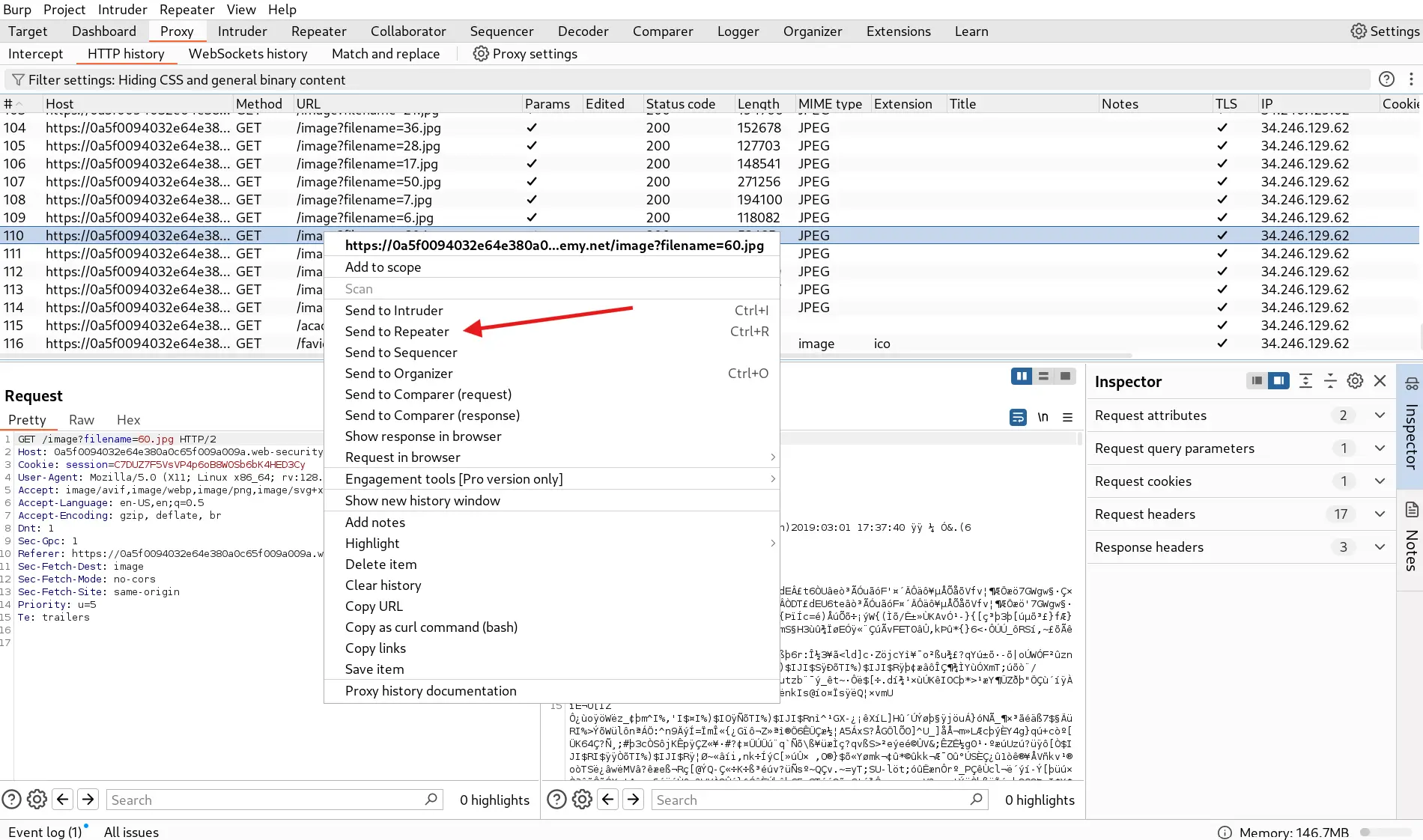Screen dimensions: 1423x840
Task: Open the Intruder menu in menu bar
Action: [122, 10]
